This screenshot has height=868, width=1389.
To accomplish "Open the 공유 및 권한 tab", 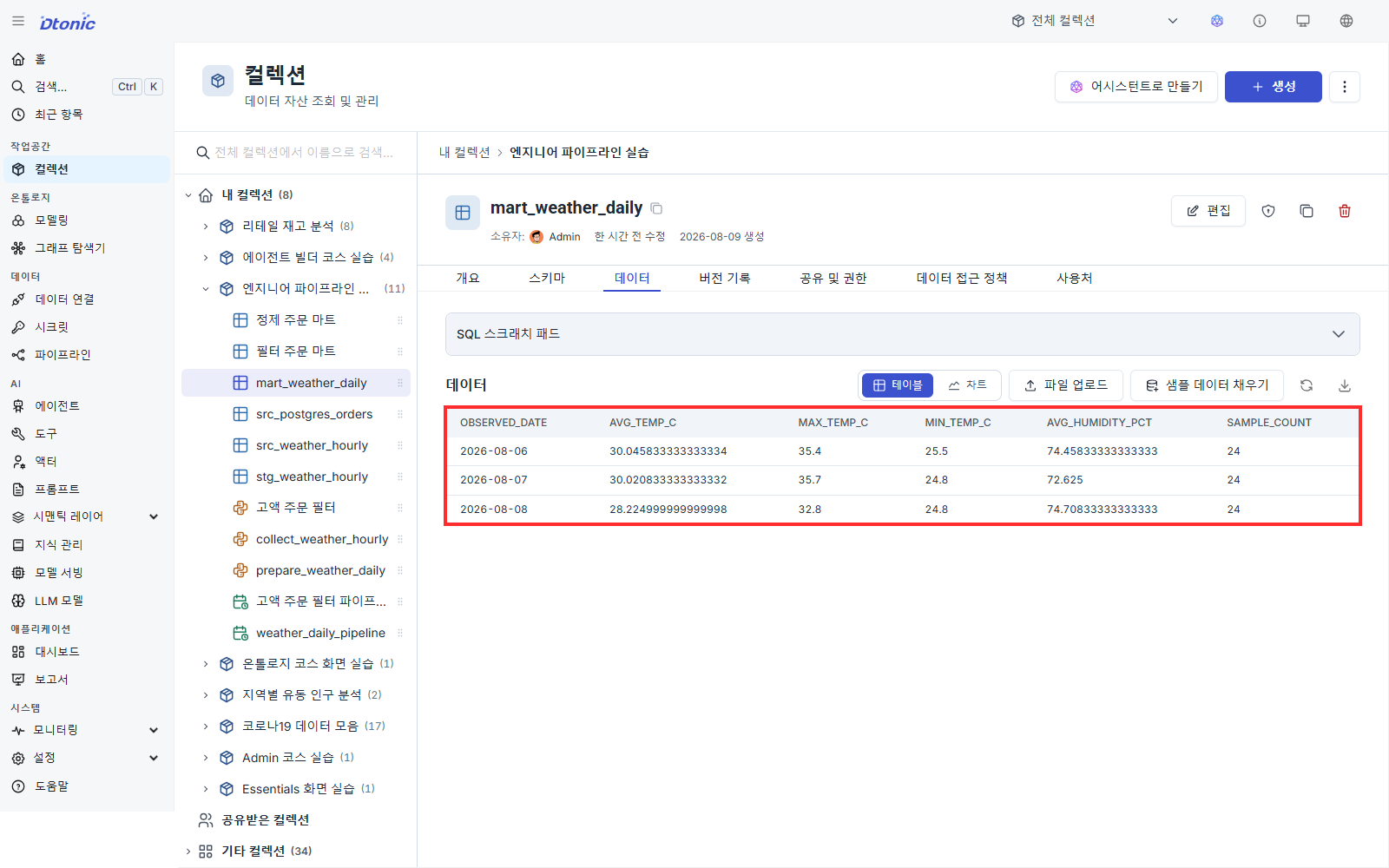I will pyautogui.click(x=833, y=279).
